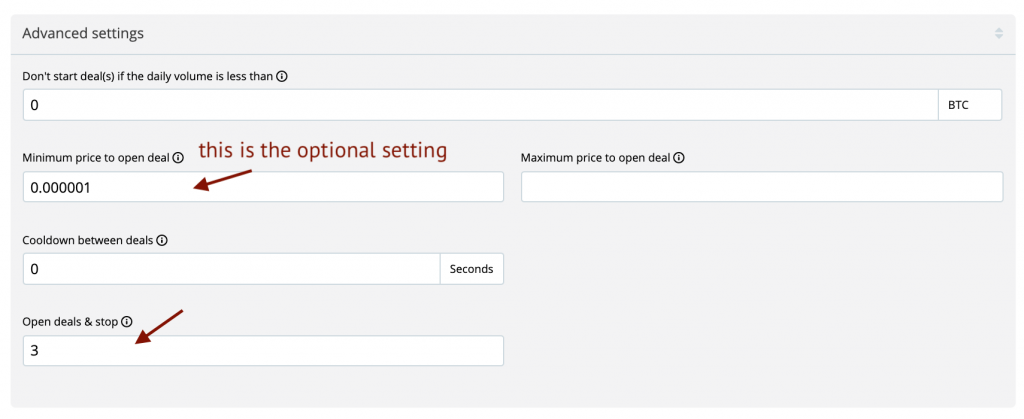Viewport: 1024px width, 419px height.
Task: Click info icon beside Cooldown between deals
Action: 161,240
